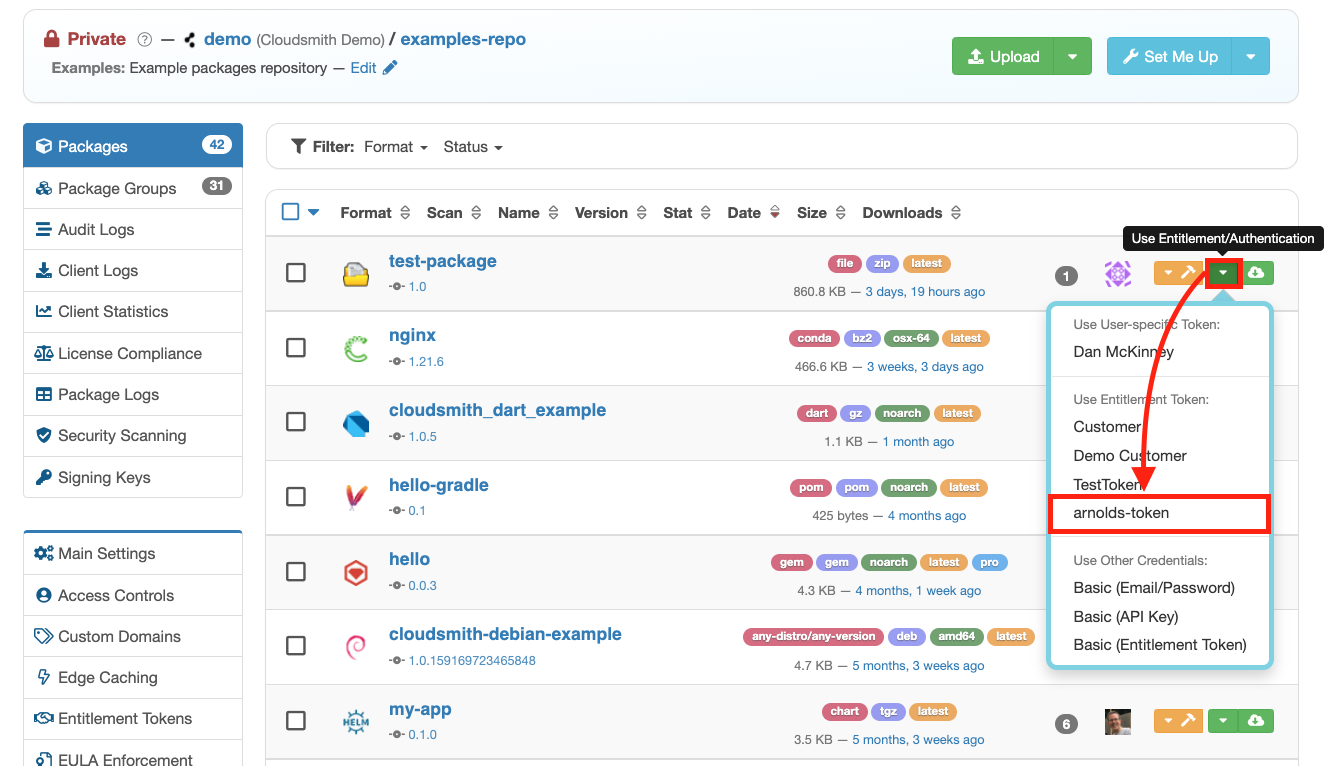The image size is (1344, 766).
Task: Open the cloudsmith_dart_example package link
Action: coord(497,410)
